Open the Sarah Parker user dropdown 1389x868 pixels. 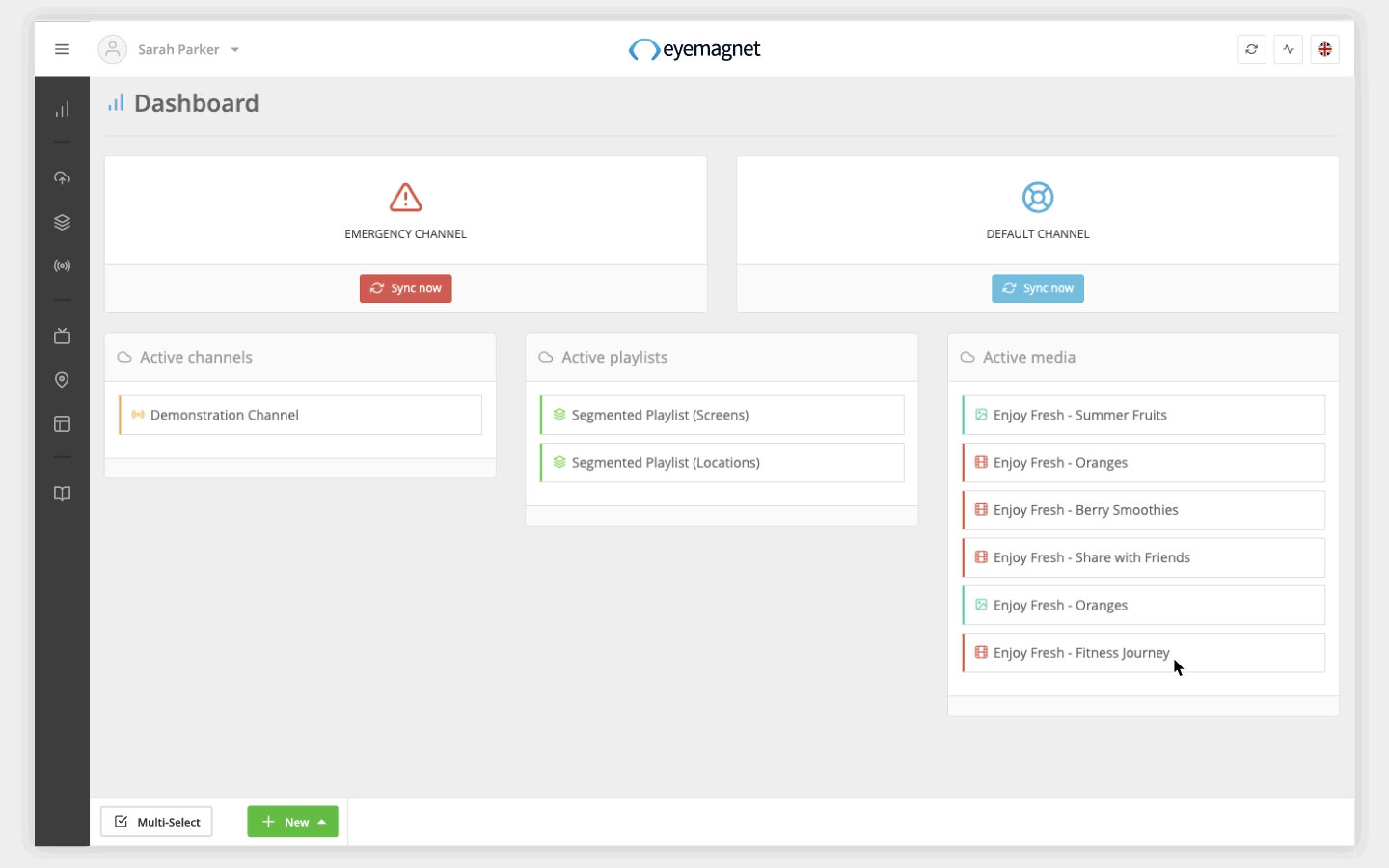click(188, 49)
